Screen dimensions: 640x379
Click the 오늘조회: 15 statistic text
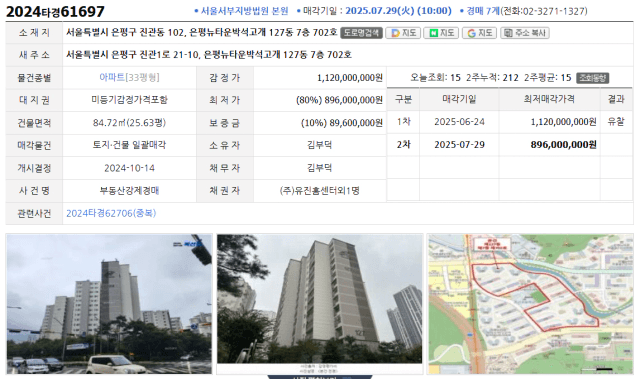click(x=435, y=78)
